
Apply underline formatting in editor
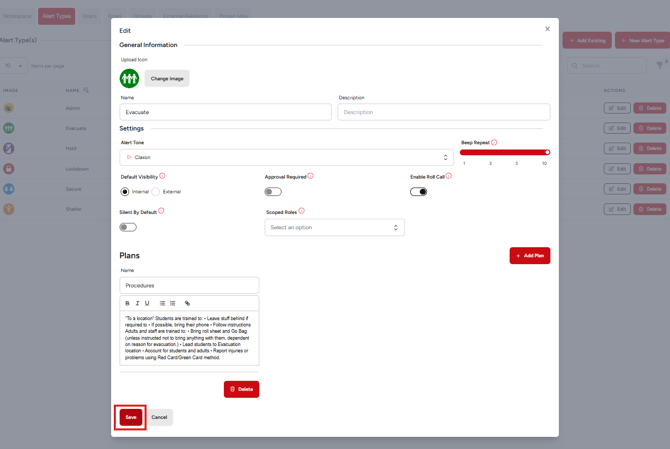point(147,303)
